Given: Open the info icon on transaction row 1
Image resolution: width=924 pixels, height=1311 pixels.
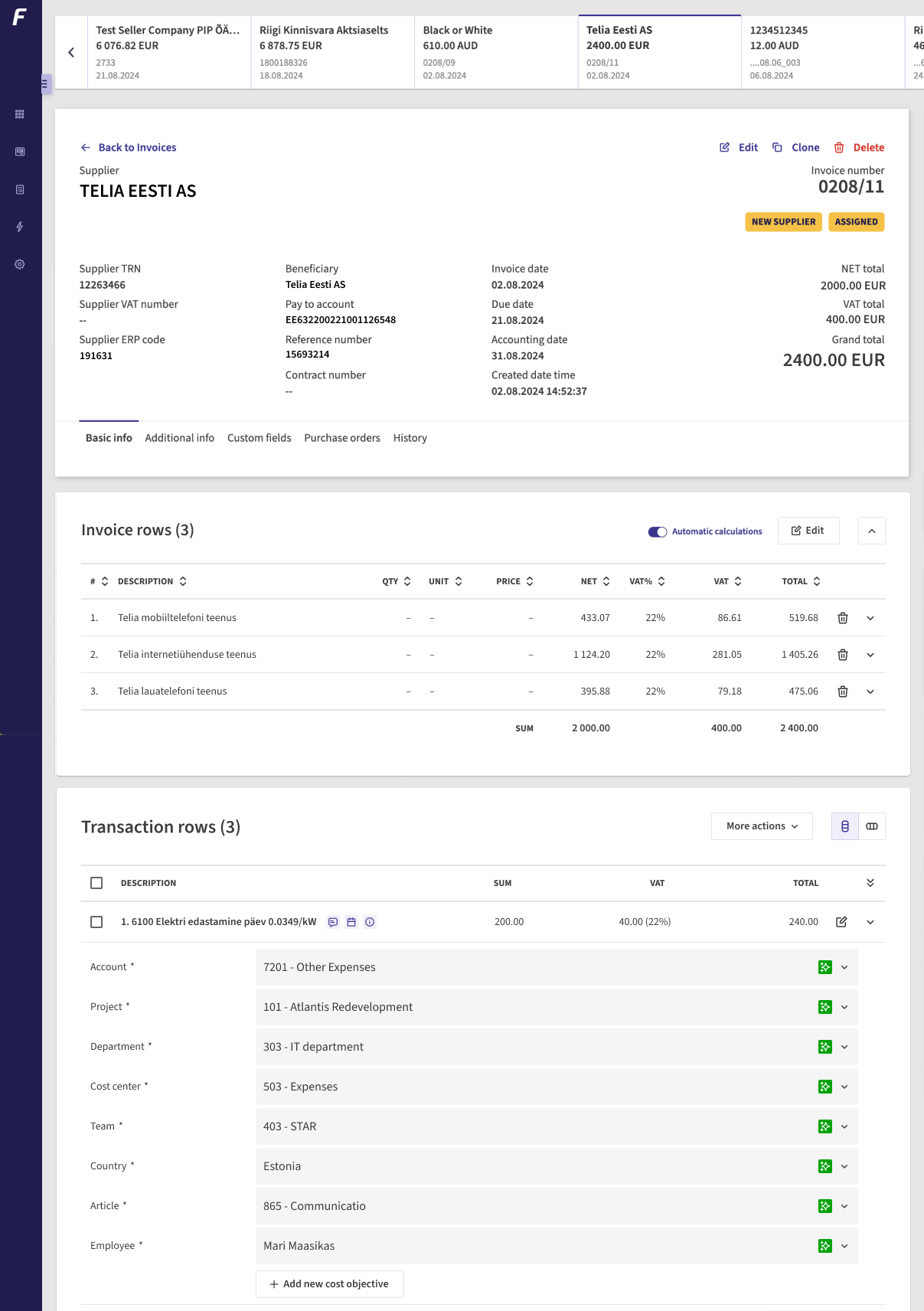Looking at the screenshot, I should pos(370,922).
